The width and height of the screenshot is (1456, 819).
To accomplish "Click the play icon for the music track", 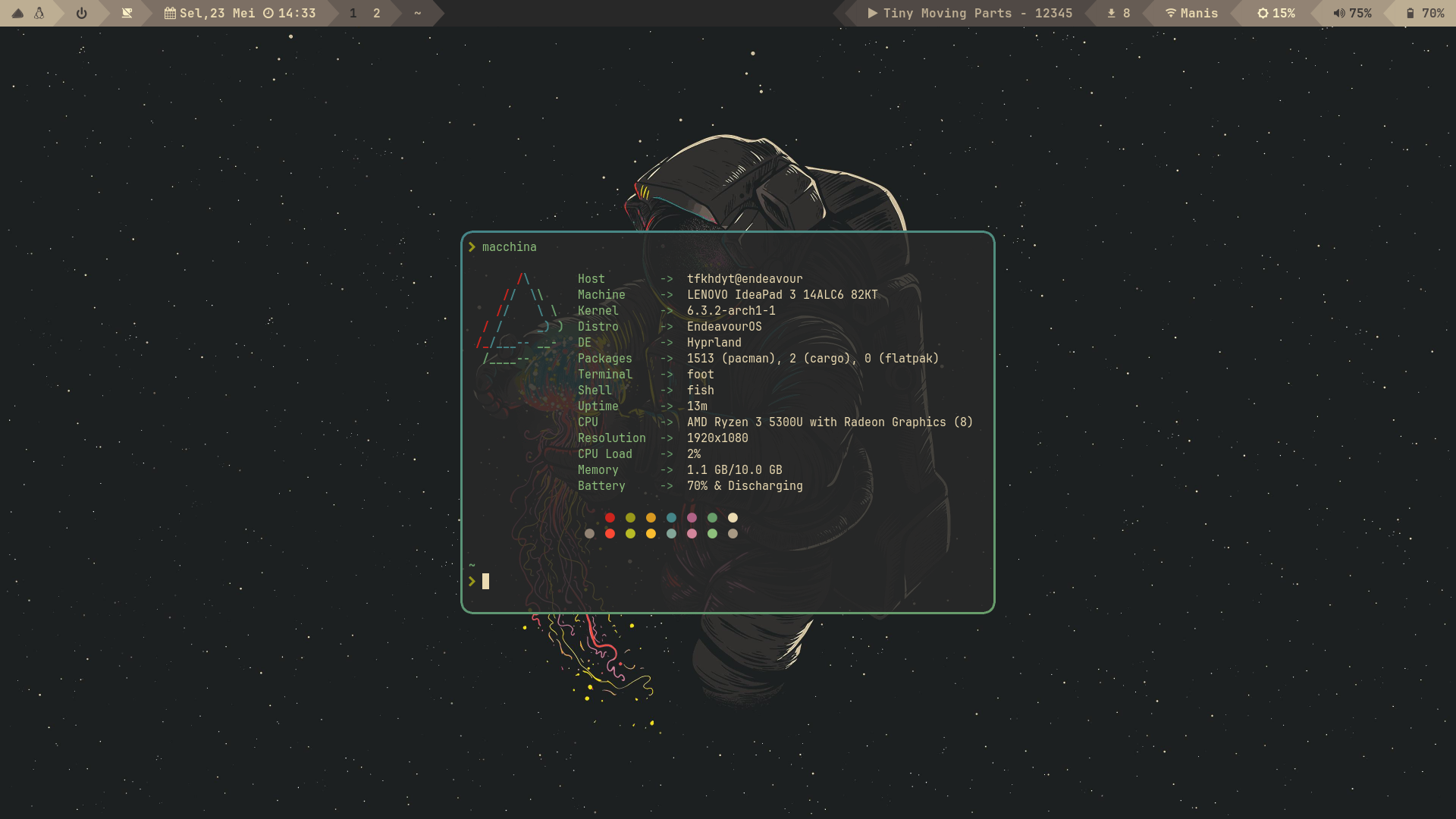I will pyautogui.click(x=872, y=13).
